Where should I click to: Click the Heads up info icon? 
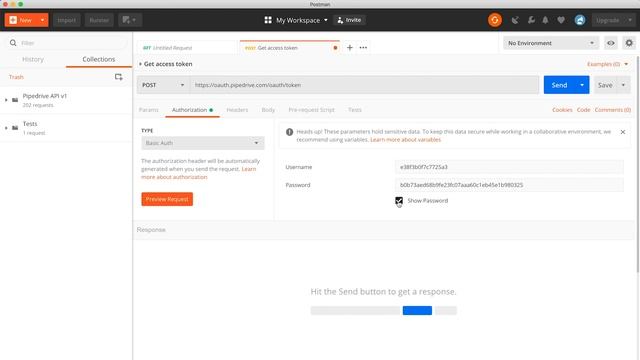(x=289, y=132)
